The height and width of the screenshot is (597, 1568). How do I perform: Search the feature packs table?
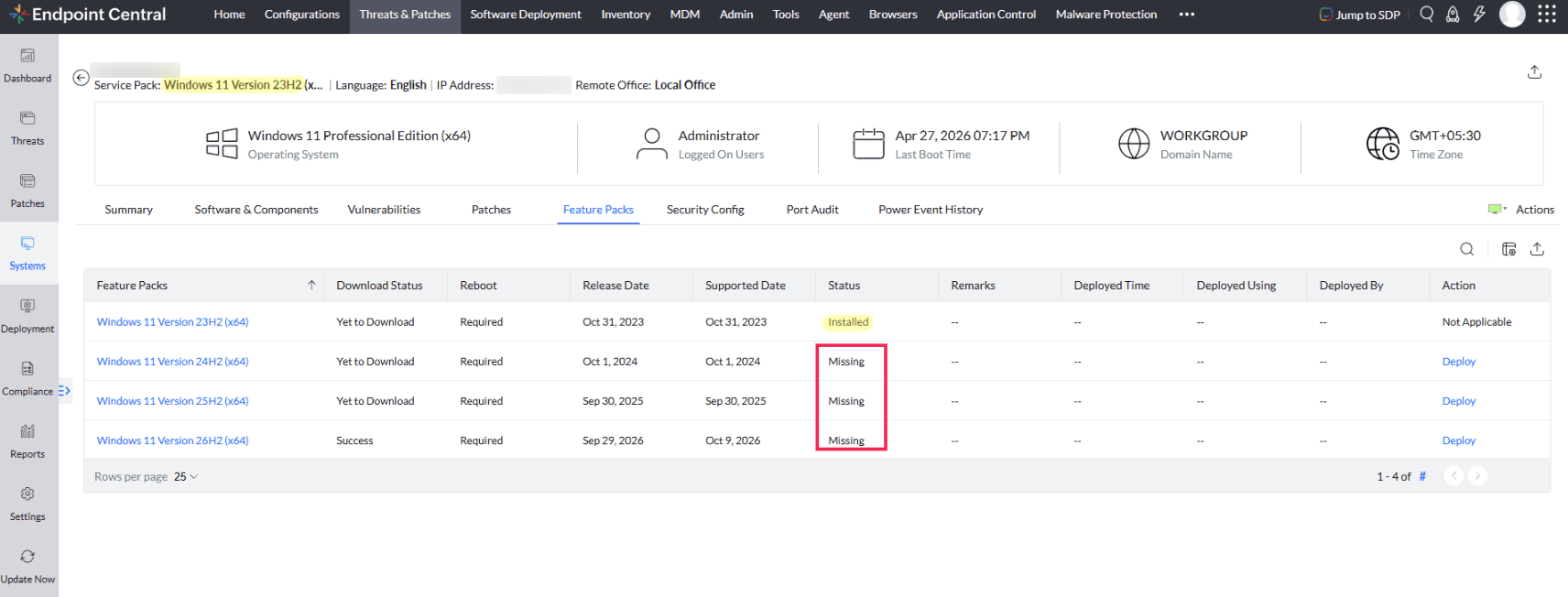coord(1467,249)
